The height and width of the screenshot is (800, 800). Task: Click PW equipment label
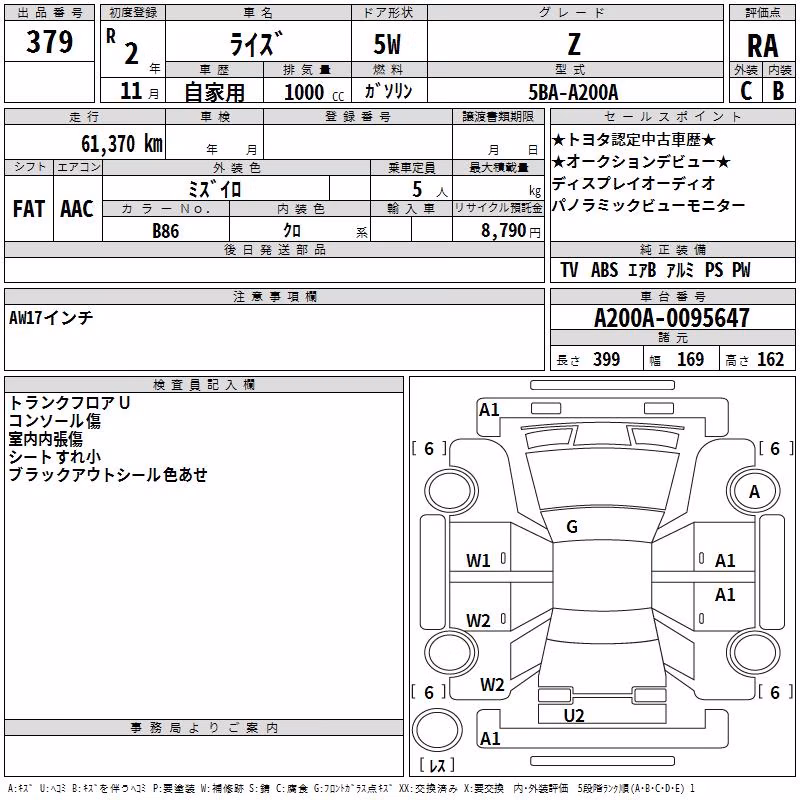(741, 270)
